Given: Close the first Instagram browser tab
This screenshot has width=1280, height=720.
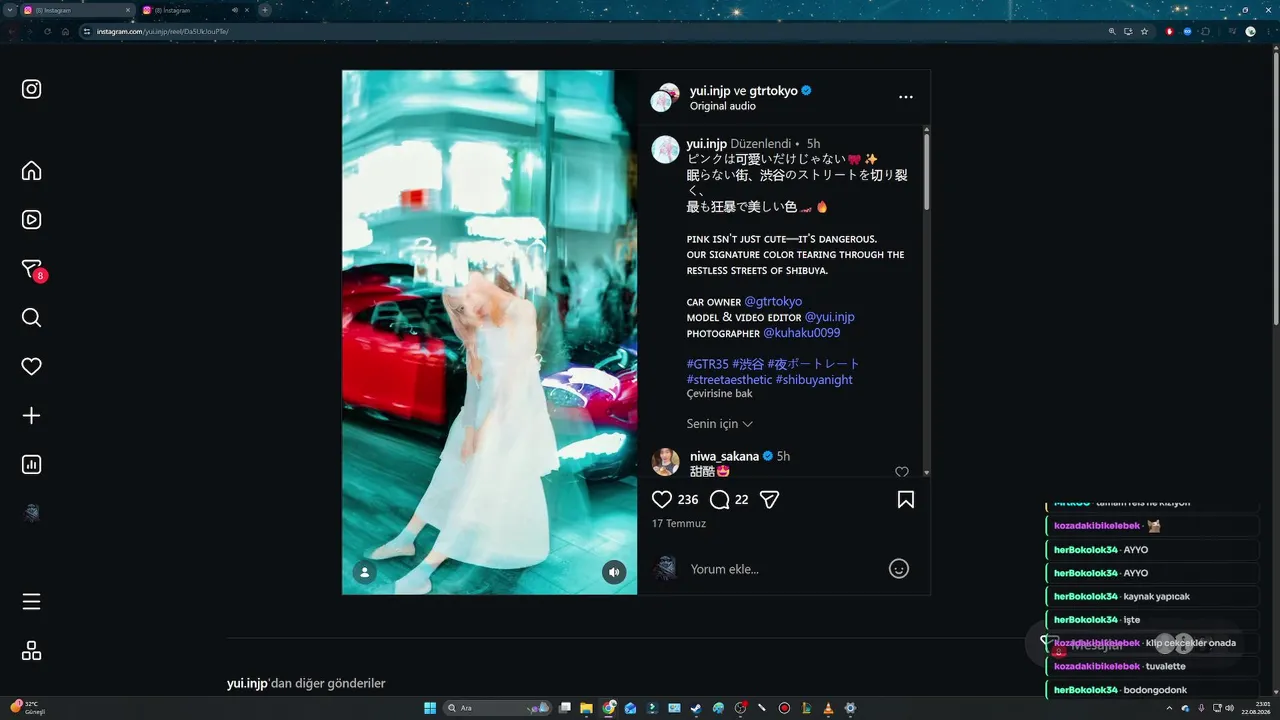Looking at the screenshot, I should (128, 10).
